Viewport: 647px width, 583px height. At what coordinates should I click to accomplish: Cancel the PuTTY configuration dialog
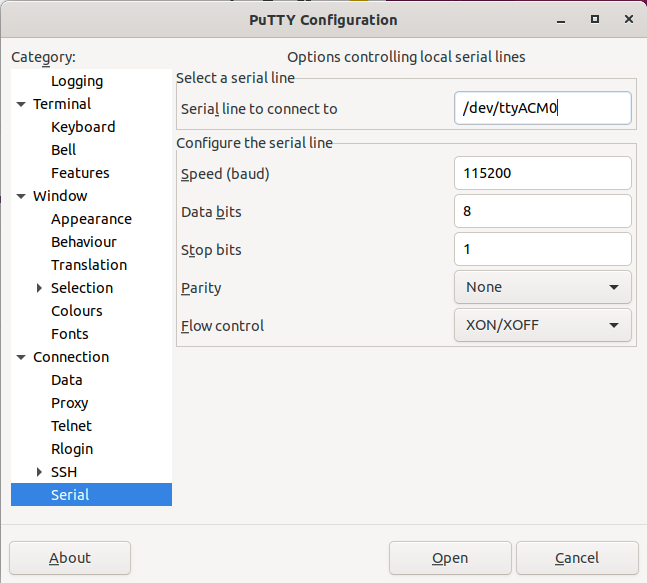(577, 558)
